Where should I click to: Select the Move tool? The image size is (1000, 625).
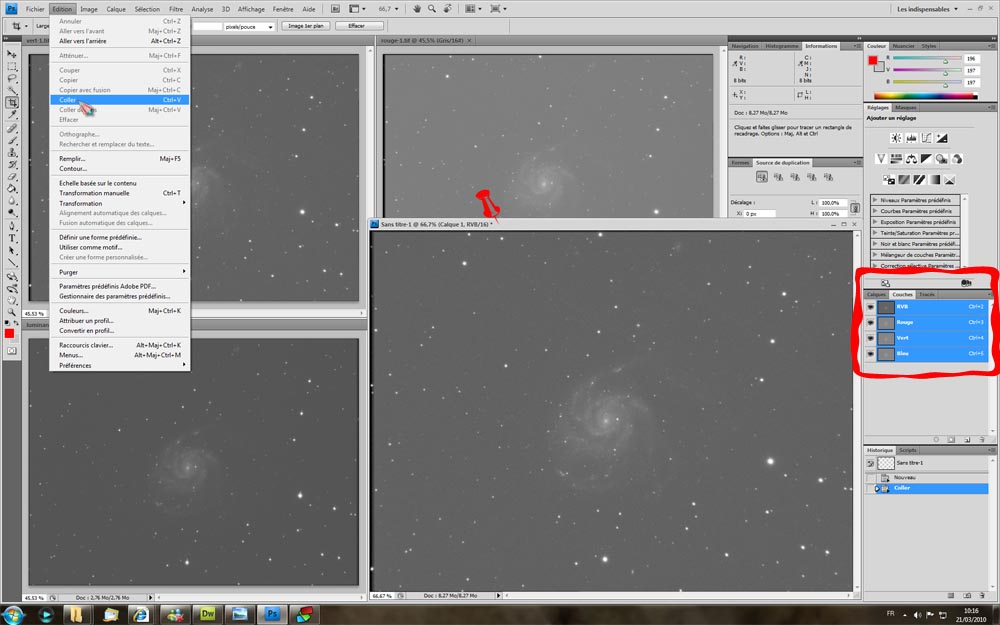12,53
